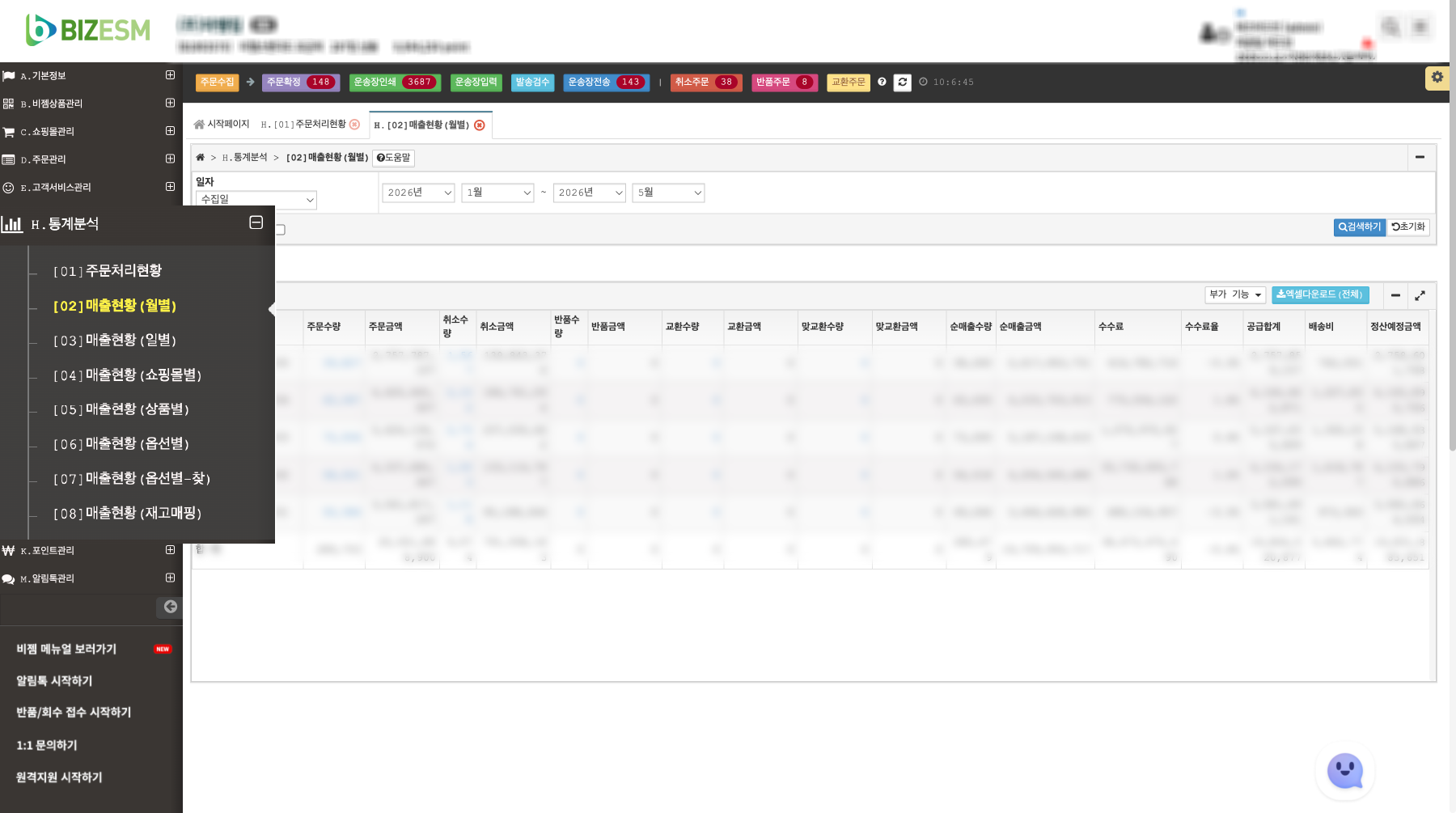1456x813 pixels.
Task: Open the A.기본정보 flag menu icon
Action: [x=9, y=76]
